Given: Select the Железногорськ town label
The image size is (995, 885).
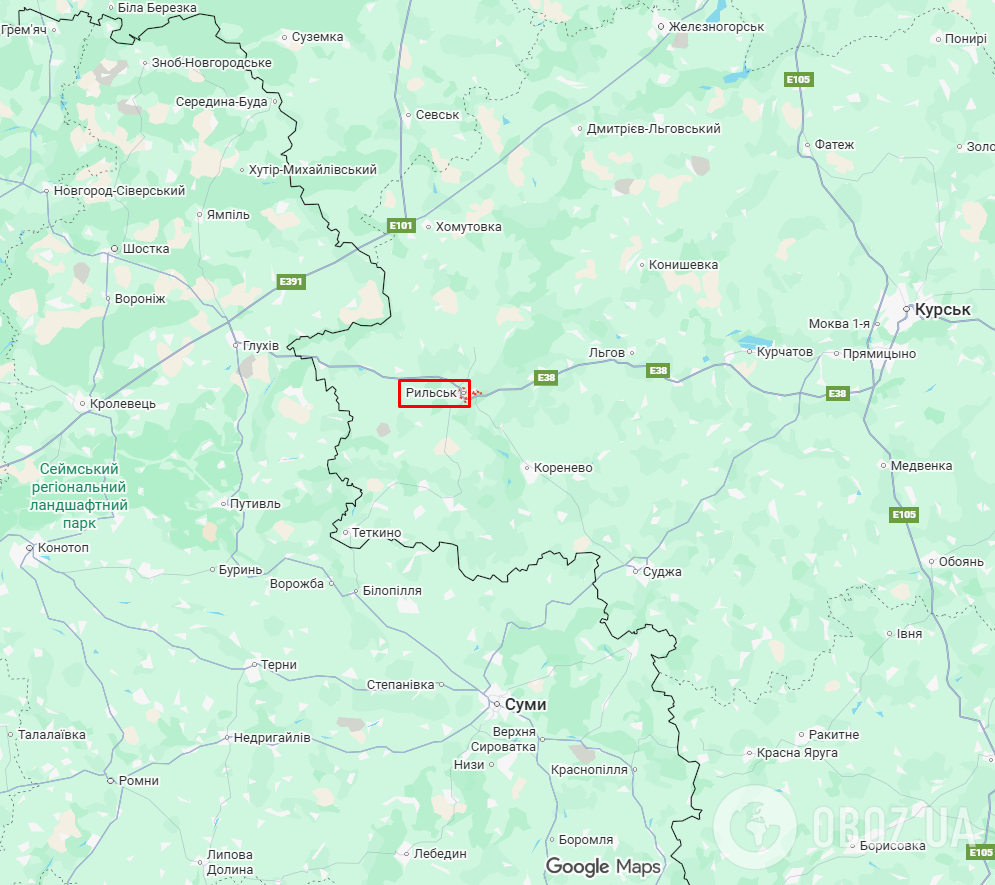Looking at the screenshot, I should pos(716,27).
